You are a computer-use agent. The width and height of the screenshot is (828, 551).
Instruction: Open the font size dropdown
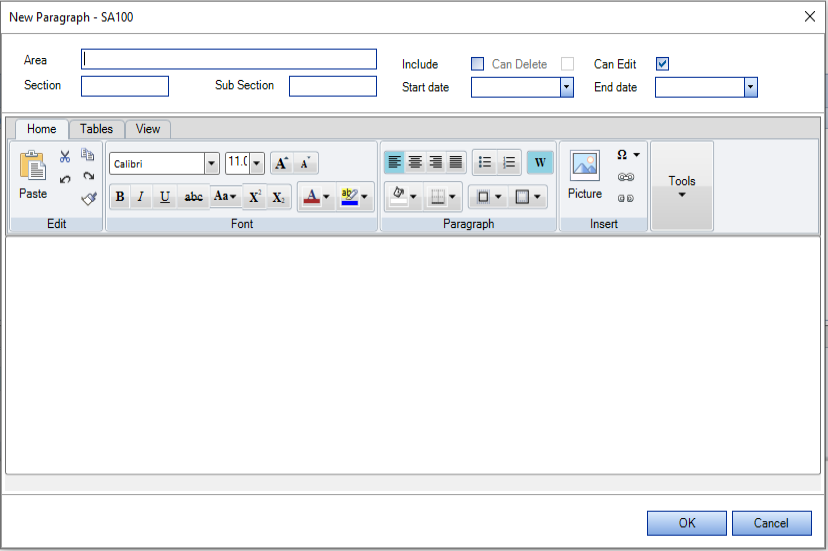click(257, 163)
